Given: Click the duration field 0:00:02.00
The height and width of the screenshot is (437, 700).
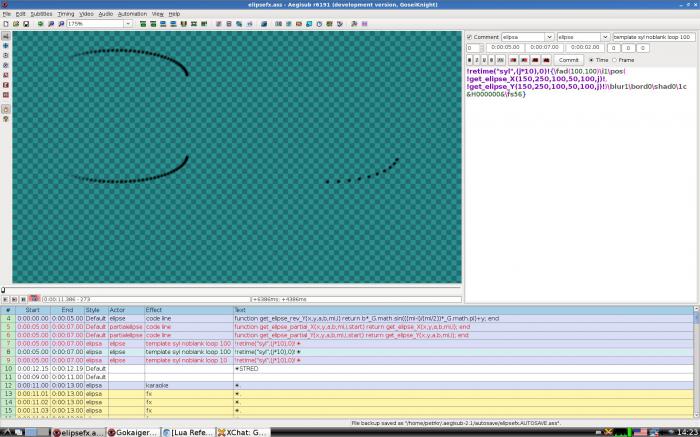Looking at the screenshot, I should (x=585, y=47).
